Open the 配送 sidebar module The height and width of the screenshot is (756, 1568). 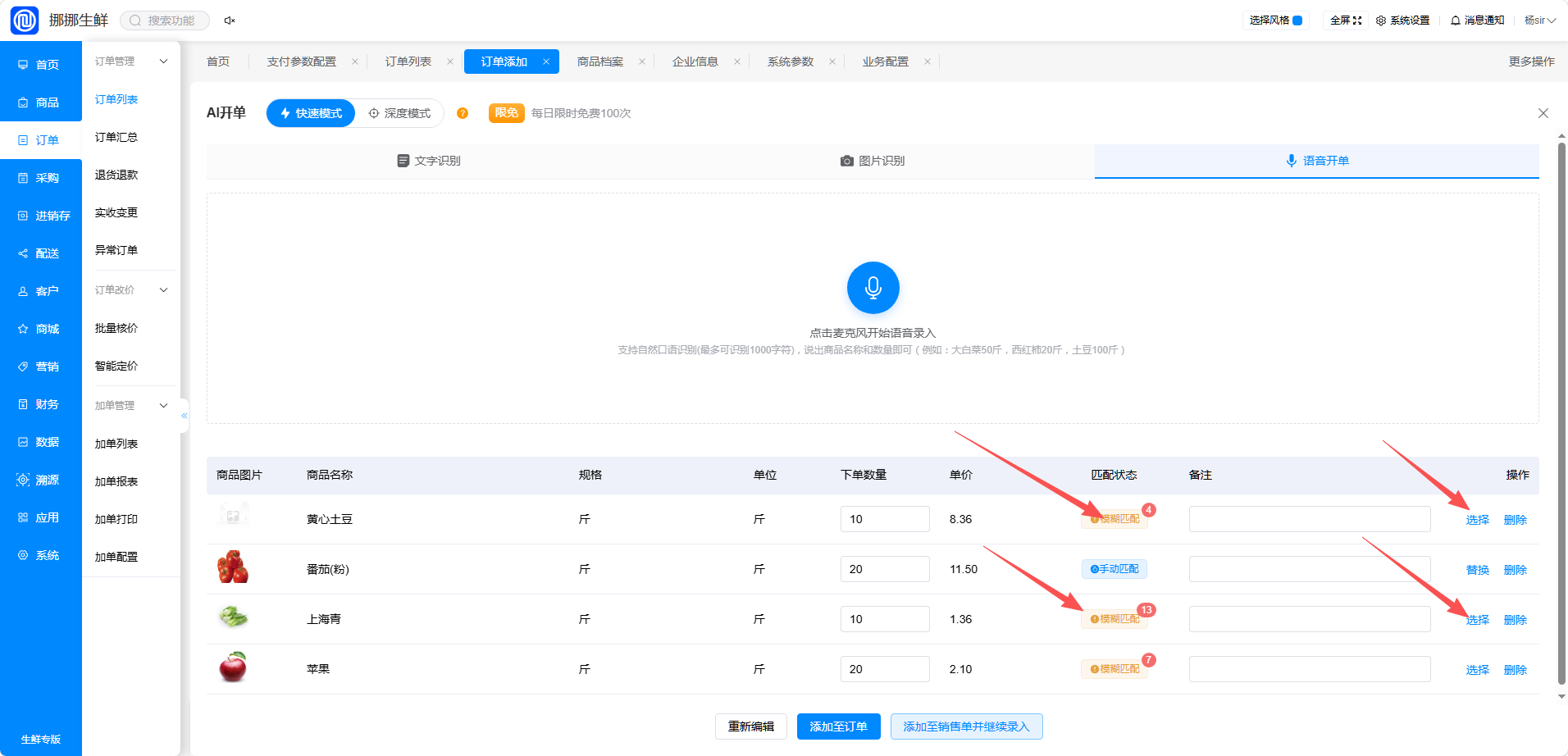pyautogui.click(x=41, y=253)
